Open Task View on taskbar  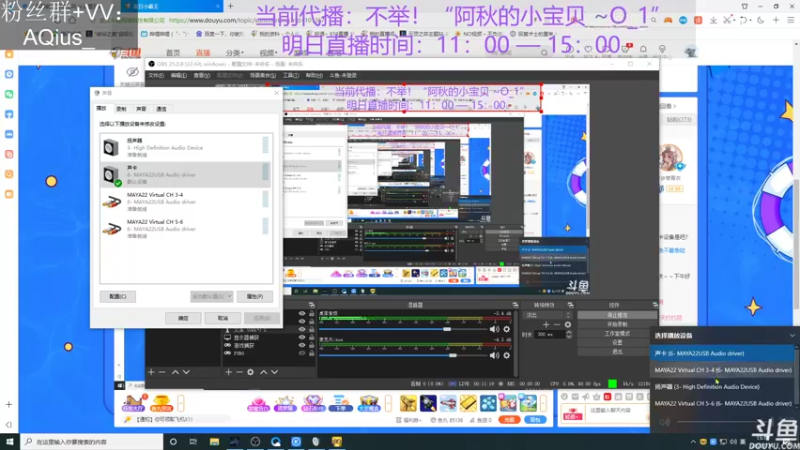[193, 441]
